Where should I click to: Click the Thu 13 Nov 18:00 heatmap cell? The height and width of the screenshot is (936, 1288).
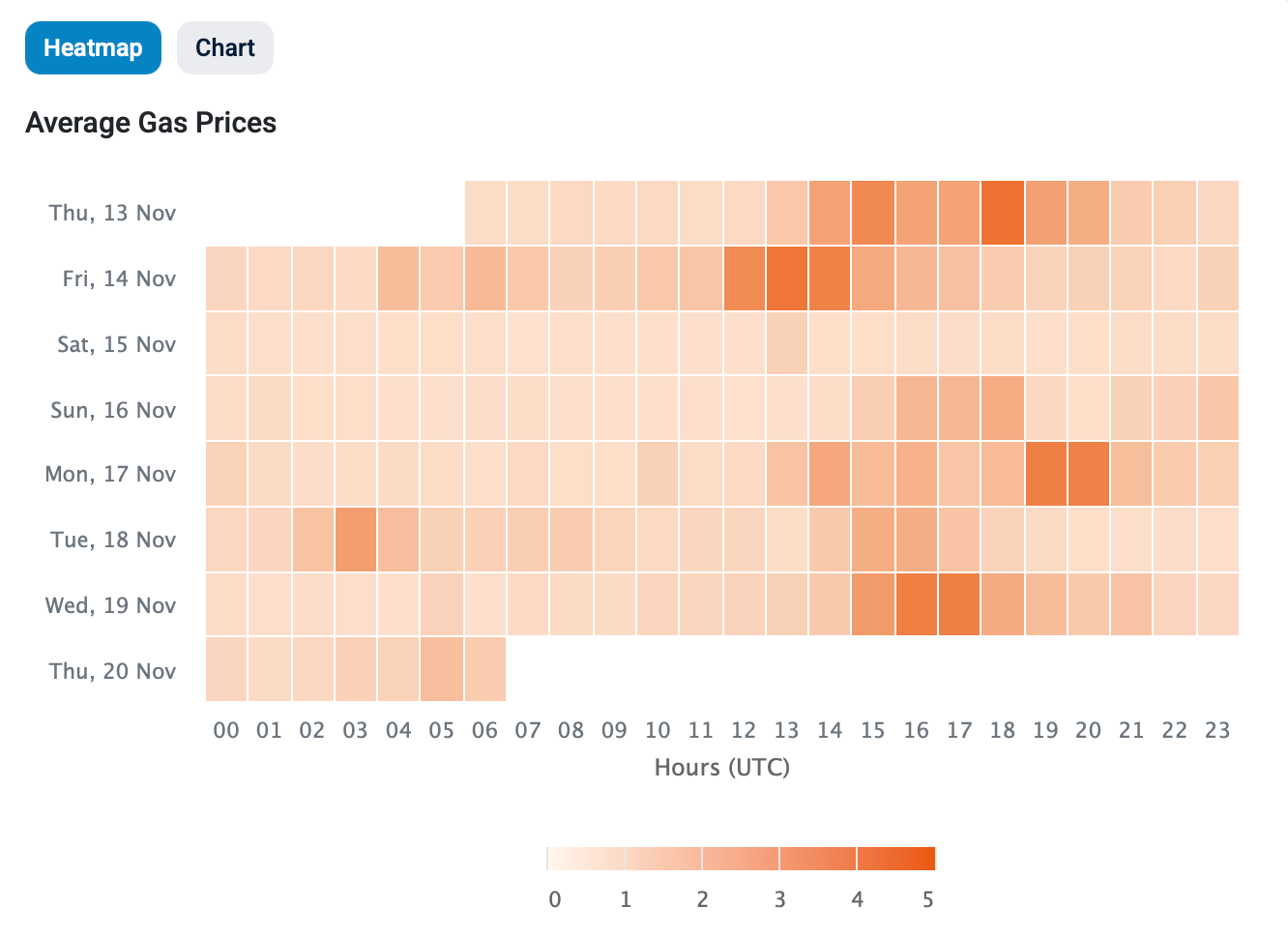tap(1003, 213)
